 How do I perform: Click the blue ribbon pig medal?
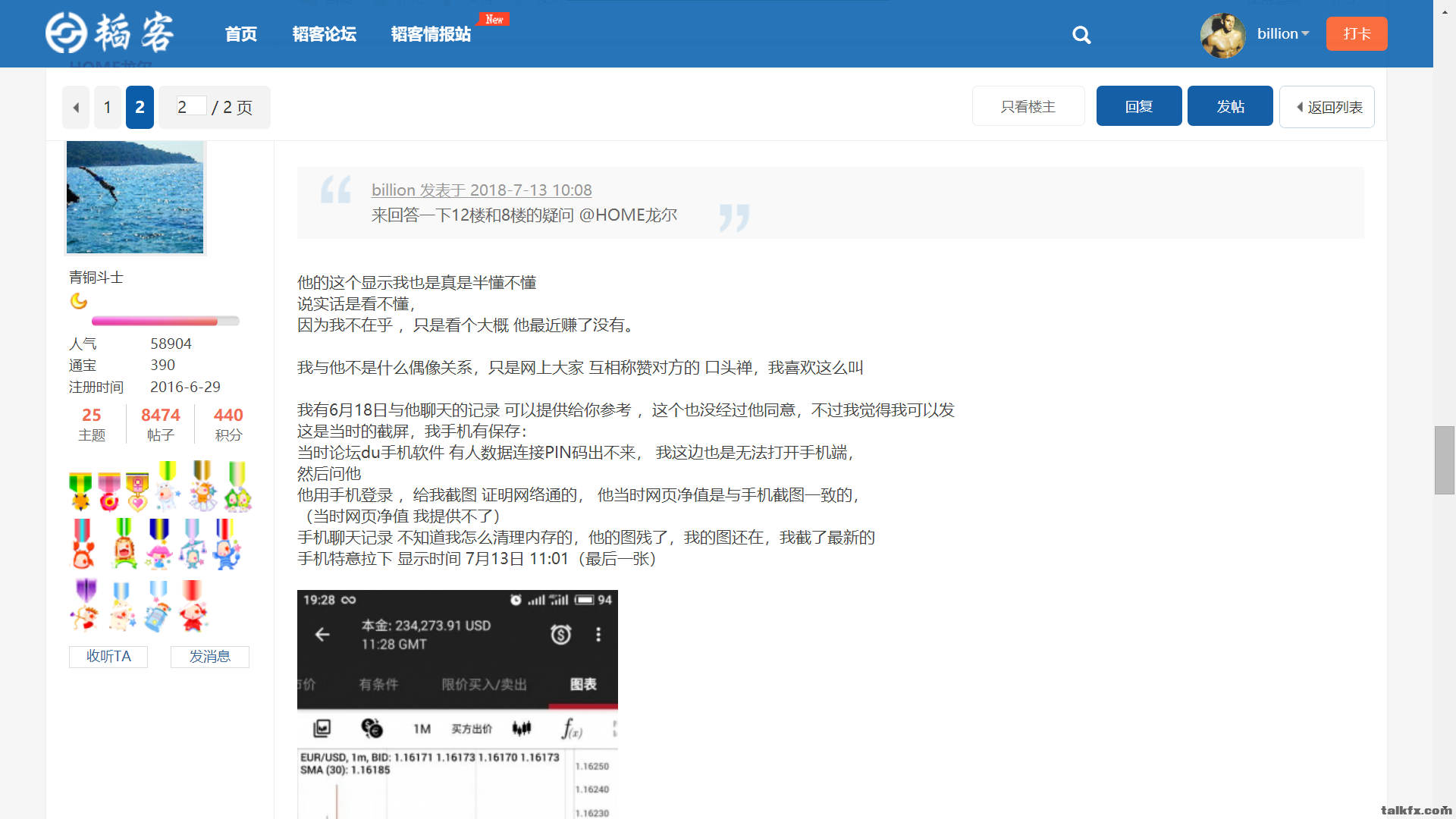121,605
